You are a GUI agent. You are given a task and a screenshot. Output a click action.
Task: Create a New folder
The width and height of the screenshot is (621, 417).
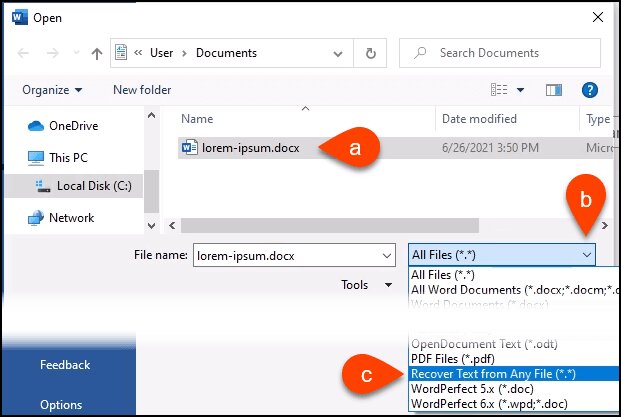pyautogui.click(x=142, y=90)
